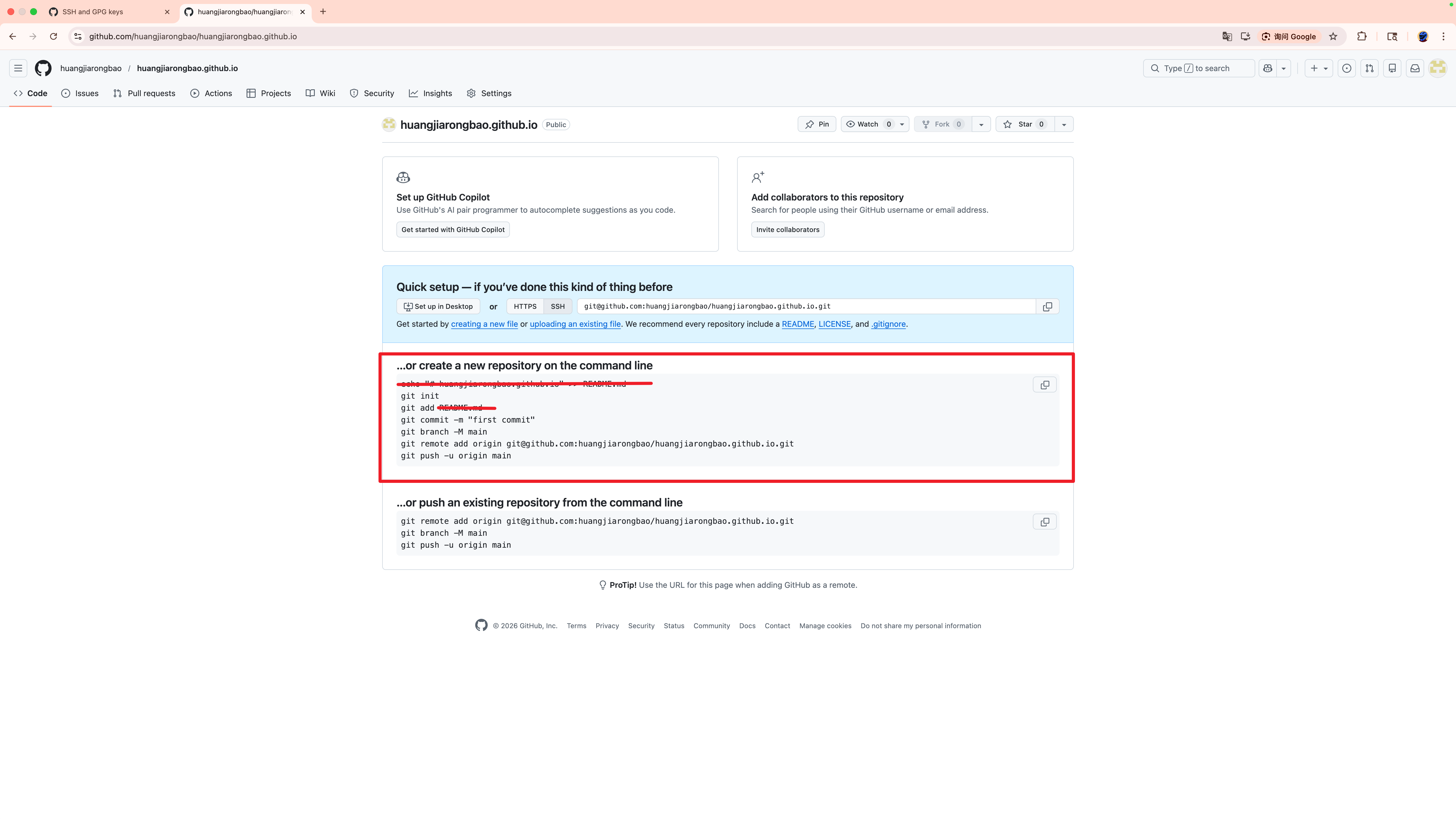Click the 'Manage cookies' footer link

(825, 626)
